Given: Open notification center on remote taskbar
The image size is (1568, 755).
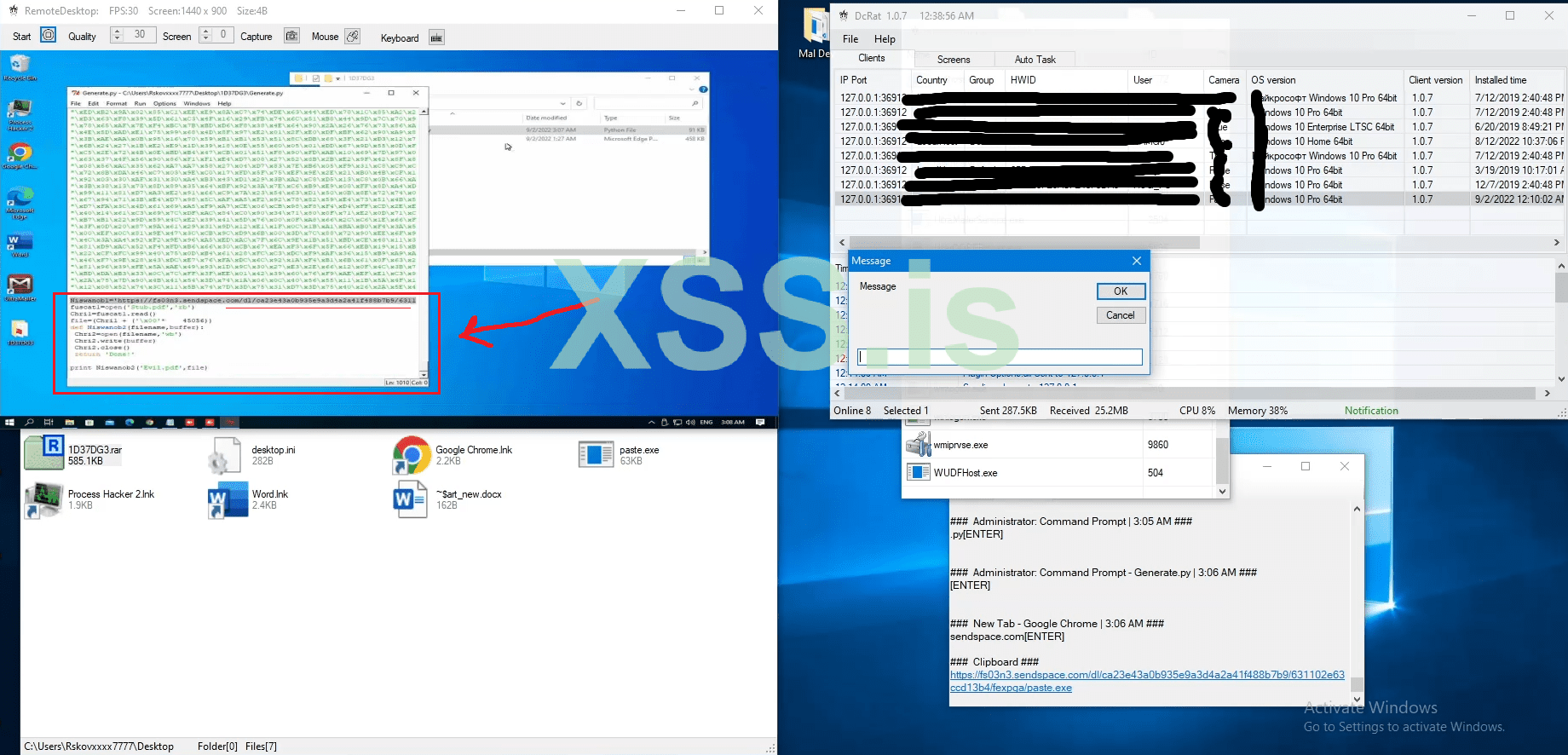Looking at the screenshot, I should 760,422.
